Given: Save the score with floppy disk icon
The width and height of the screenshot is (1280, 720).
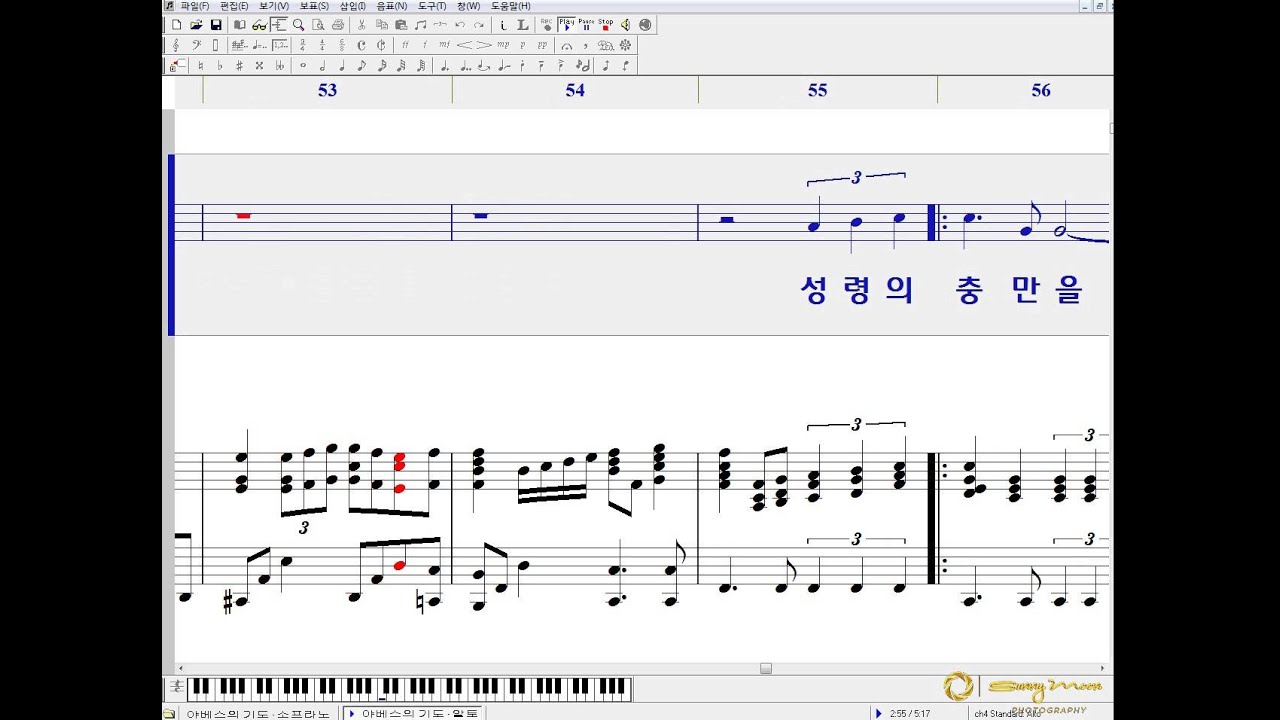Looking at the screenshot, I should (216, 25).
